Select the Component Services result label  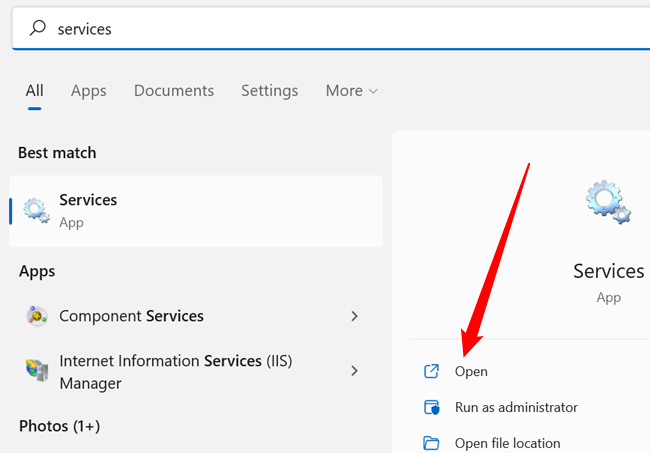pyautogui.click(x=131, y=316)
